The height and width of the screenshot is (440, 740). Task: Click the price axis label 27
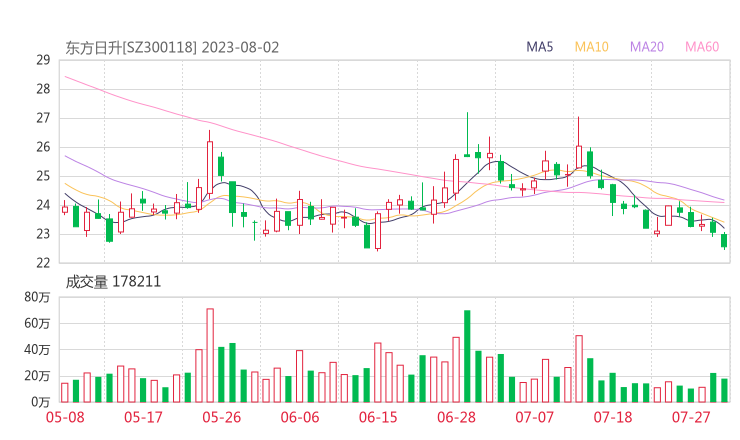(x=43, y=118)
